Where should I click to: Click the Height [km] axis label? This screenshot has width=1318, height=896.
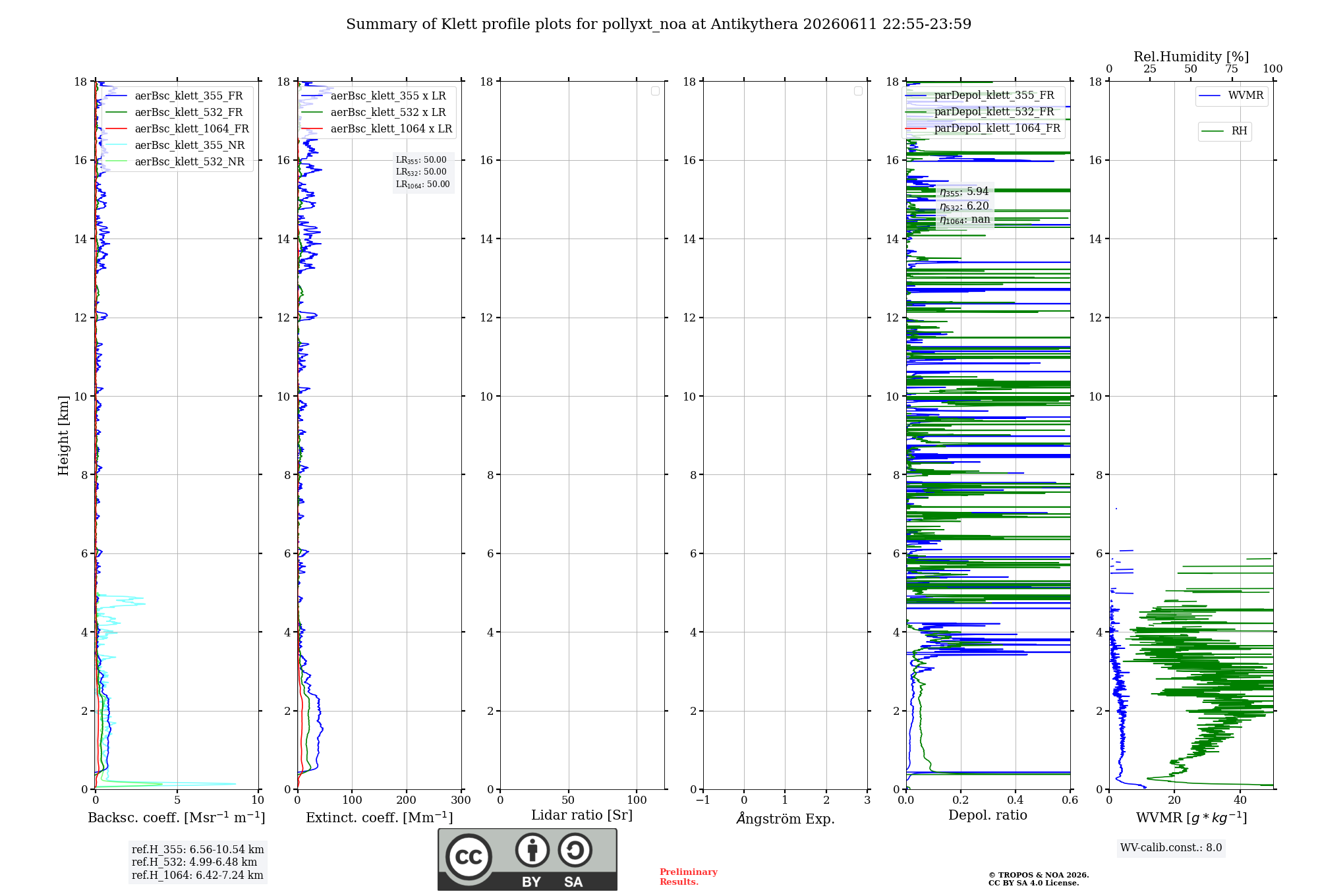(63, 435)
